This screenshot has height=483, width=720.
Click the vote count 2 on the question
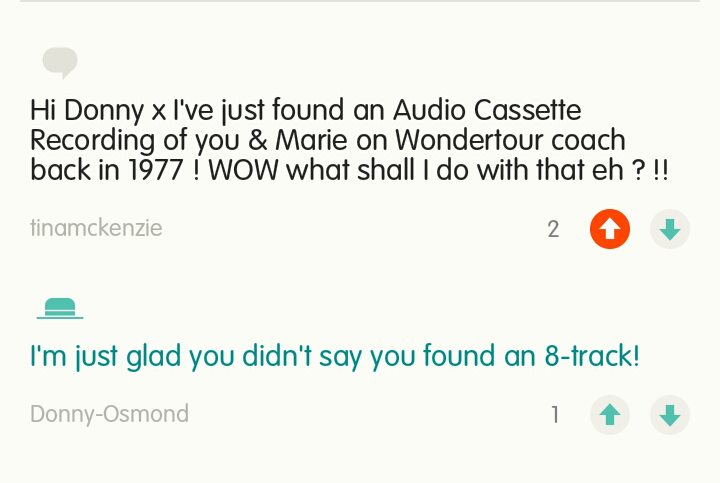point(553,230)
